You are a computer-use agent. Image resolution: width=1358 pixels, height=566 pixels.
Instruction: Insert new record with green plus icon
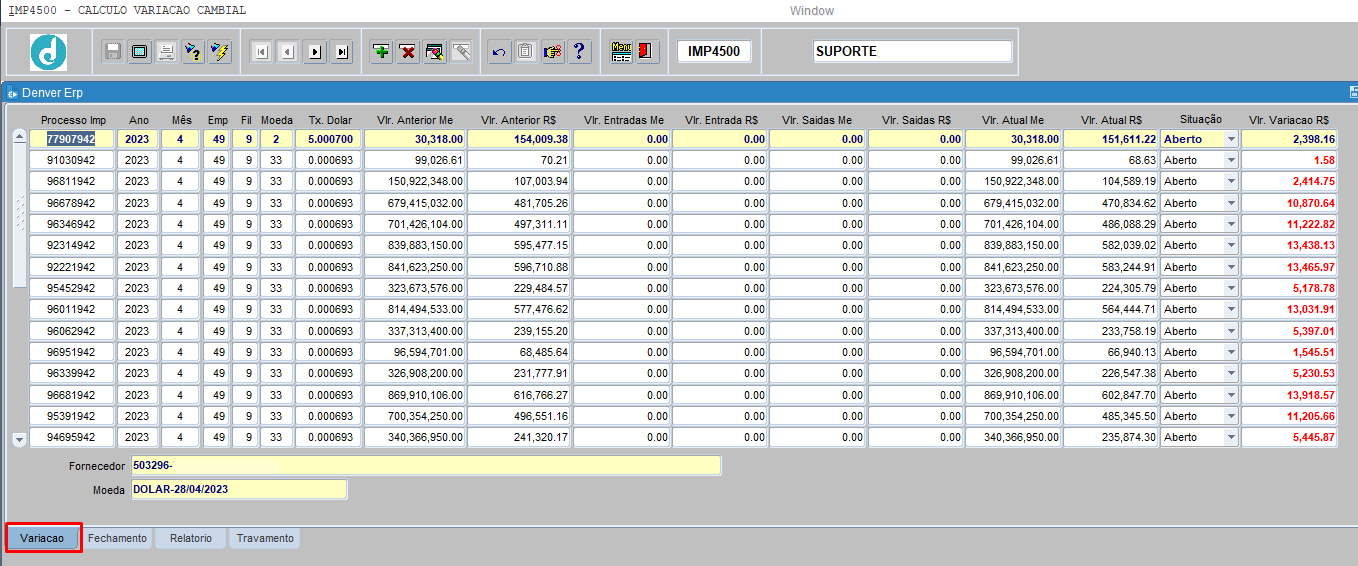tap(381, 51)
